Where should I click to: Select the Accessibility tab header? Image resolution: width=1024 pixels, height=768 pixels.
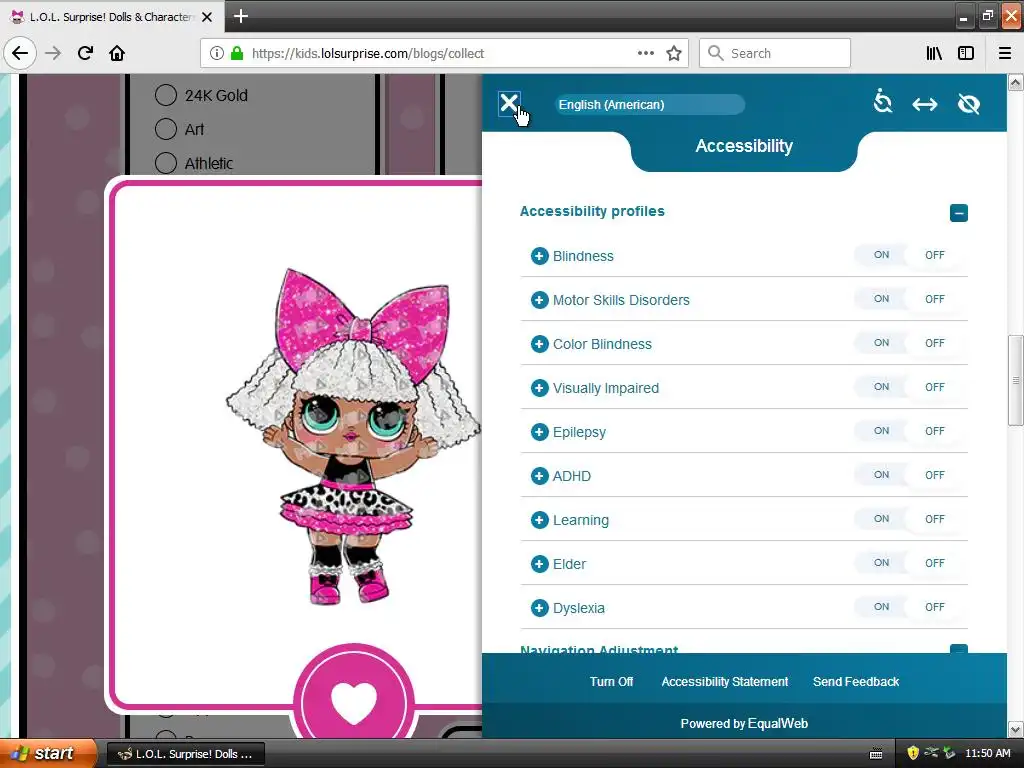click(744, 146)
